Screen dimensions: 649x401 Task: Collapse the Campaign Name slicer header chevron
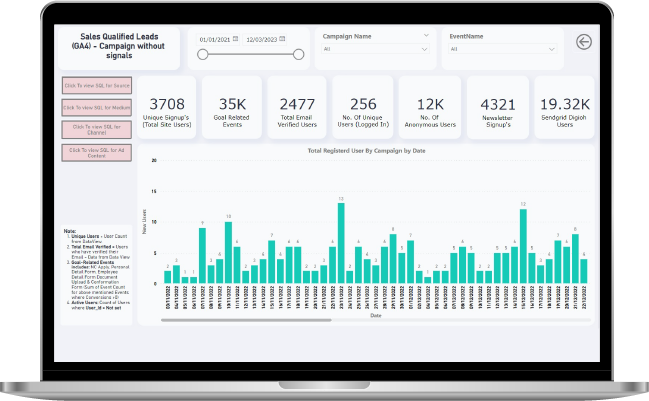426,36
